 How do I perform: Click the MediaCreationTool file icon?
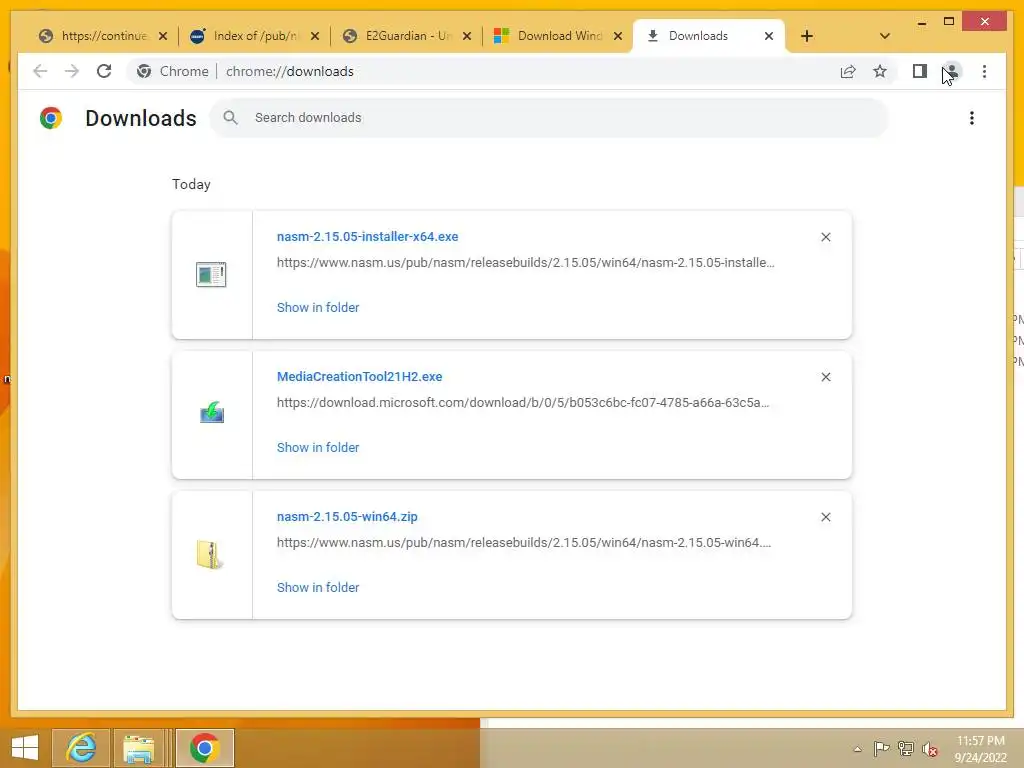tap(212, 413)
